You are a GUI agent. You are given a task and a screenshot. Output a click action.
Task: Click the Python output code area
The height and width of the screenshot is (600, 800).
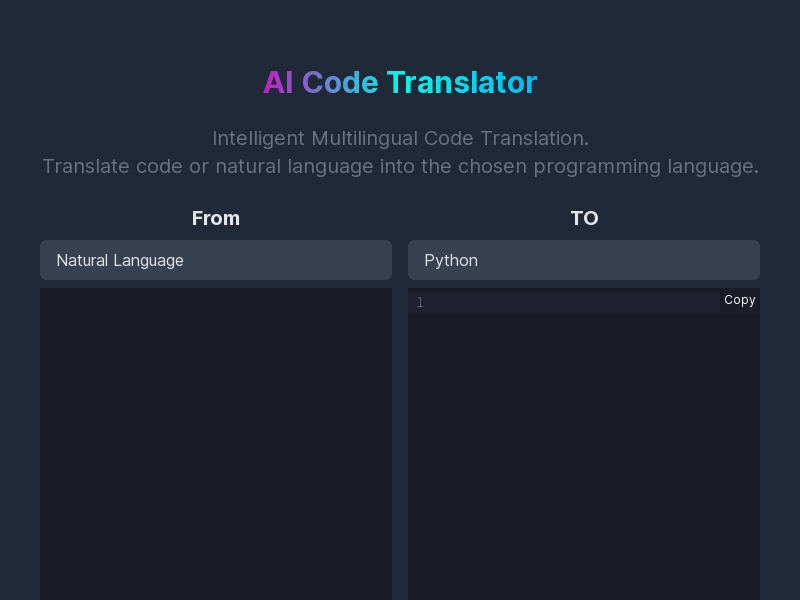pyautogui.click(x=584, y=450)
